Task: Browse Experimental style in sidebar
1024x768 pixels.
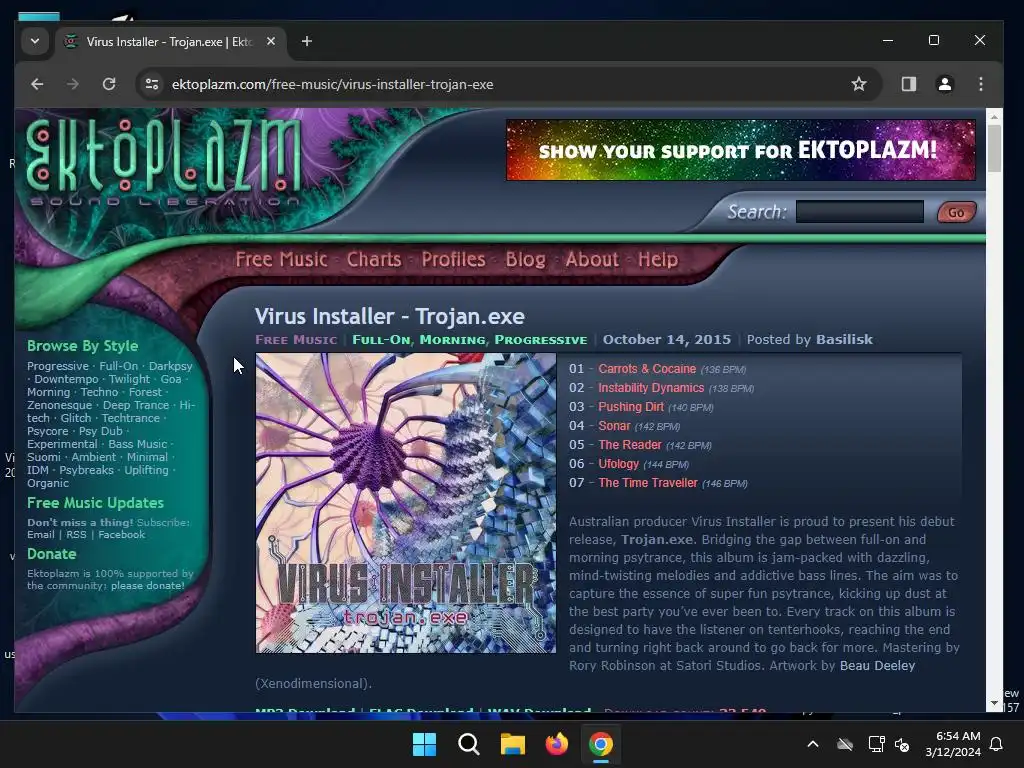Action: coord(62,444)
